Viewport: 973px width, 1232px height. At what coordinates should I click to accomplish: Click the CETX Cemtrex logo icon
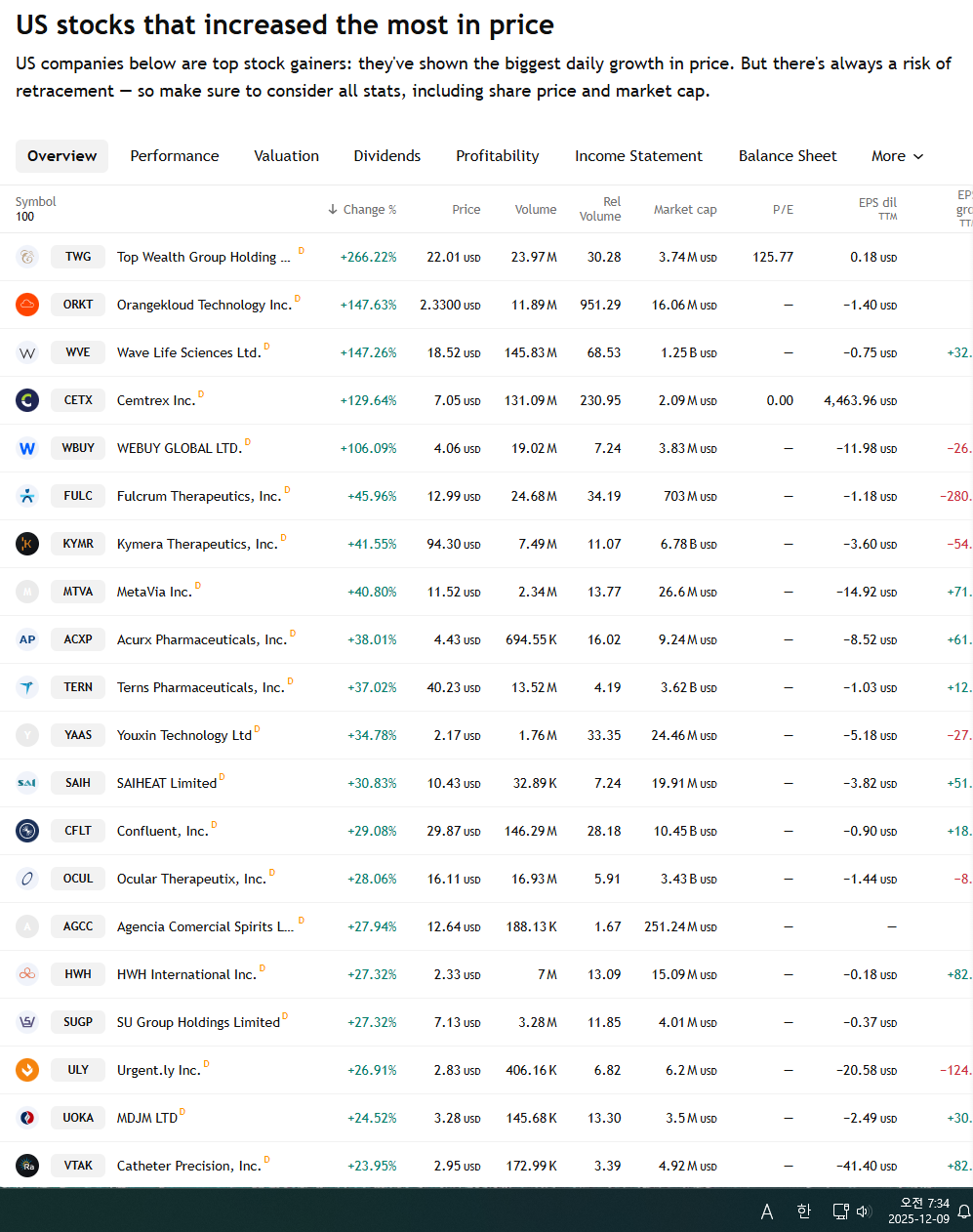click(27, 400)
